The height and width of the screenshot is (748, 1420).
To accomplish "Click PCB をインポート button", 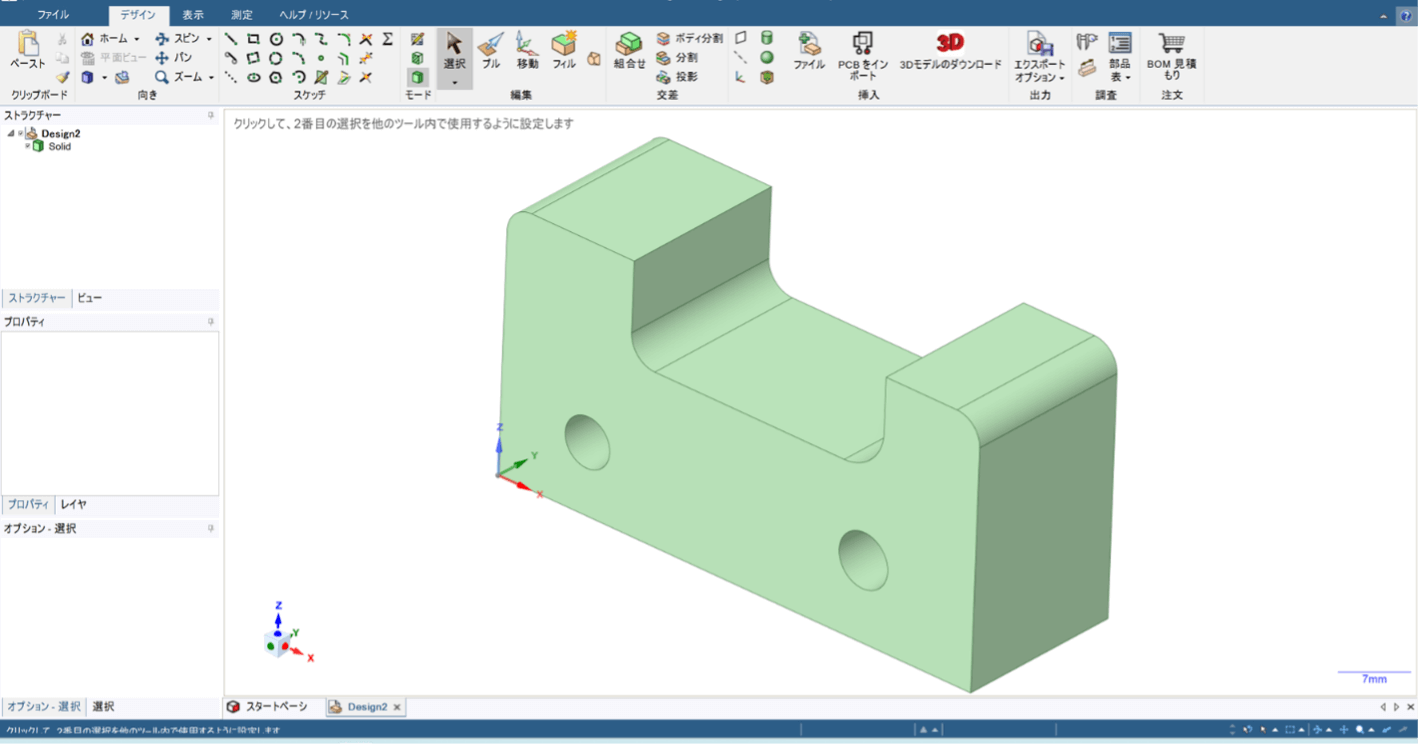I will (863, 55).
